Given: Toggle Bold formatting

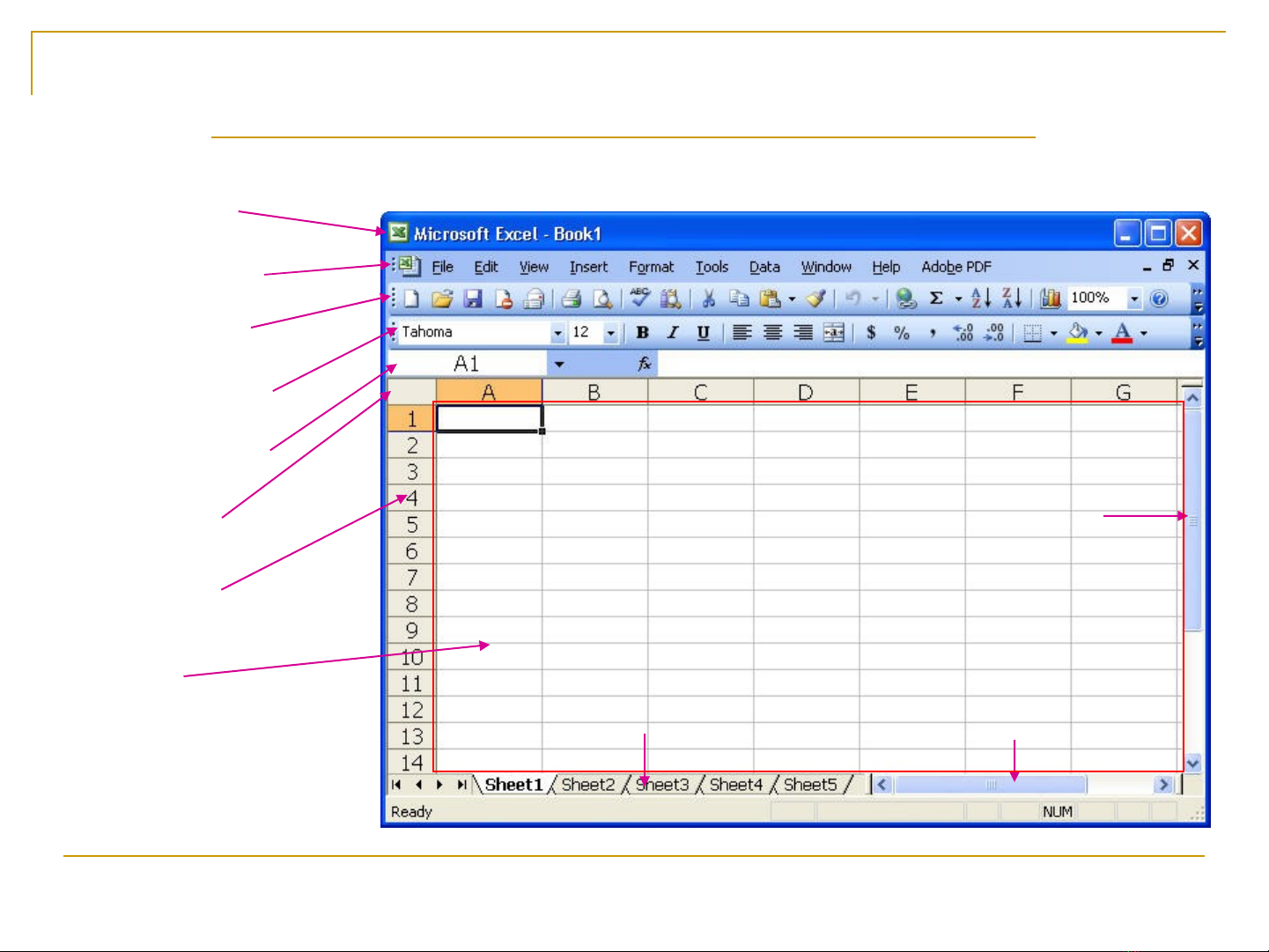Looking at the screenshot, I should coord(643,333).
